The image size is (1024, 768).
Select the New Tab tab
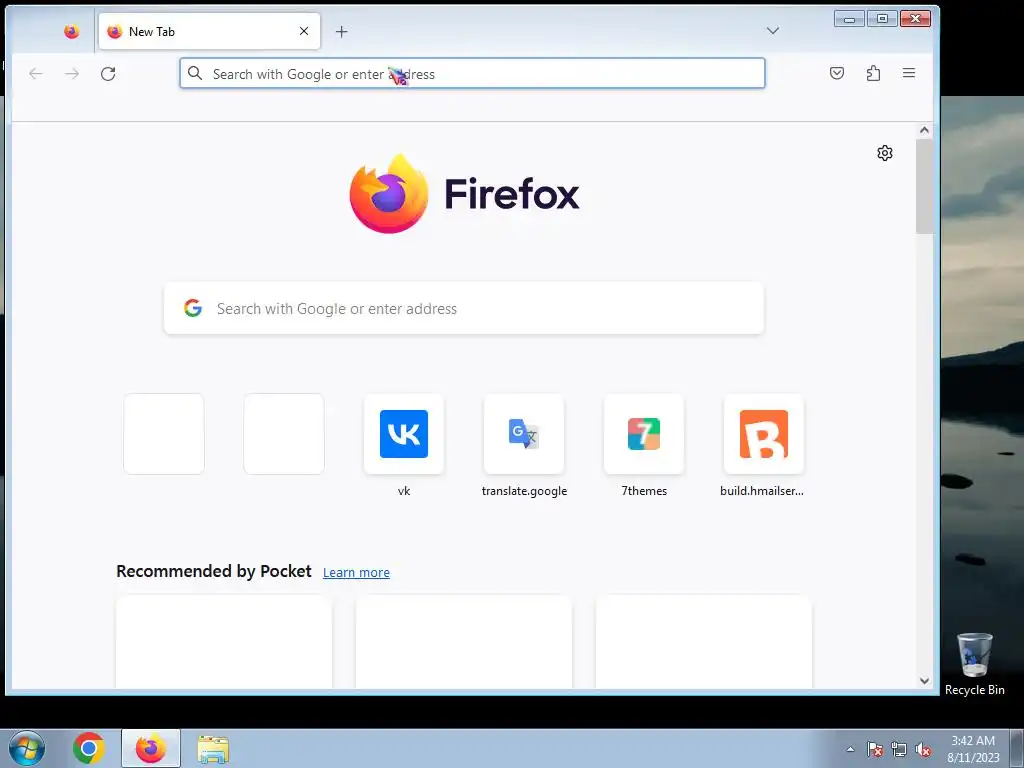click(209, 31)
